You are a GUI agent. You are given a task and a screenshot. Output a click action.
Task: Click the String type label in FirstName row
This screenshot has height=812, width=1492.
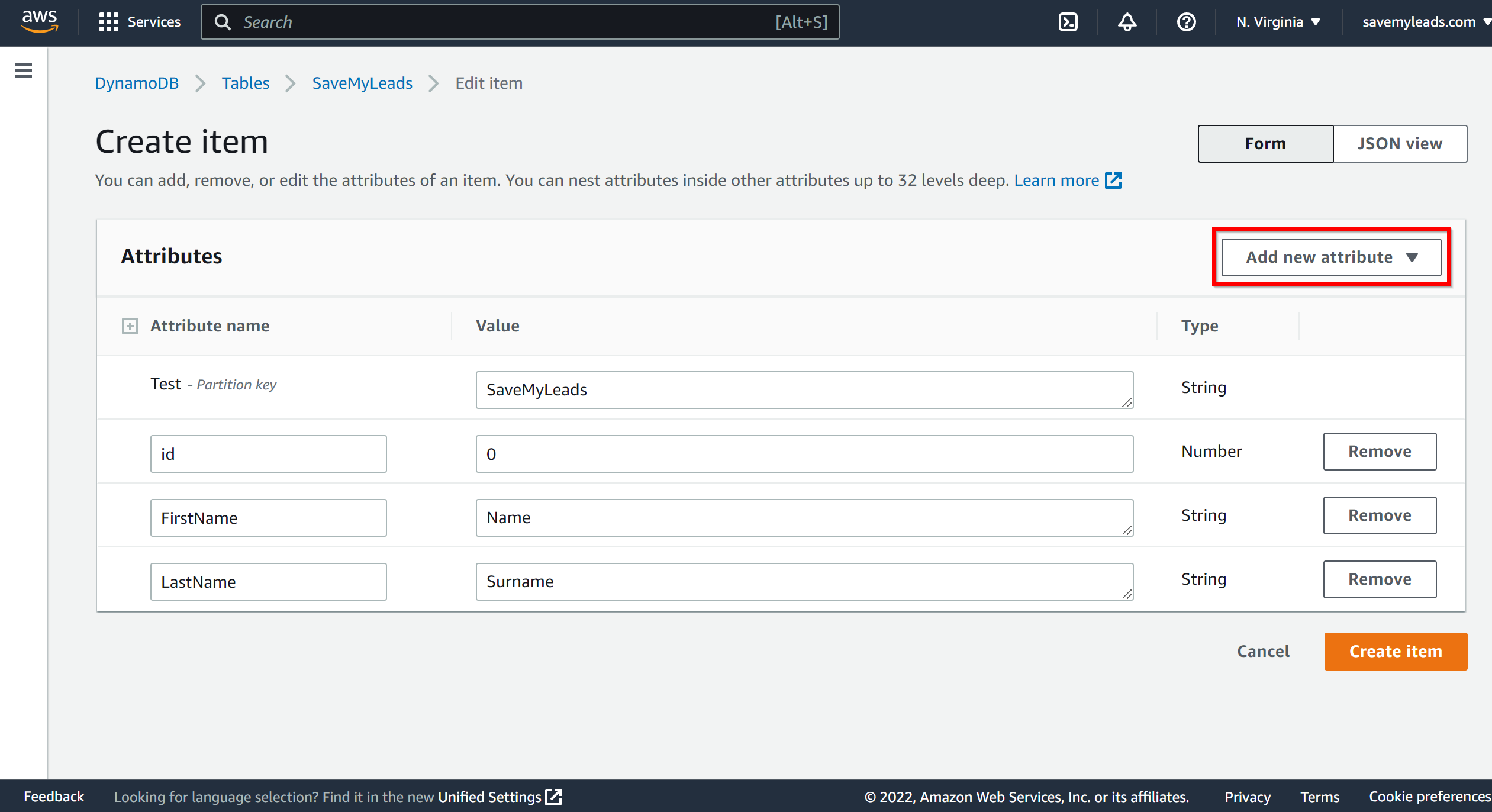1204,515
